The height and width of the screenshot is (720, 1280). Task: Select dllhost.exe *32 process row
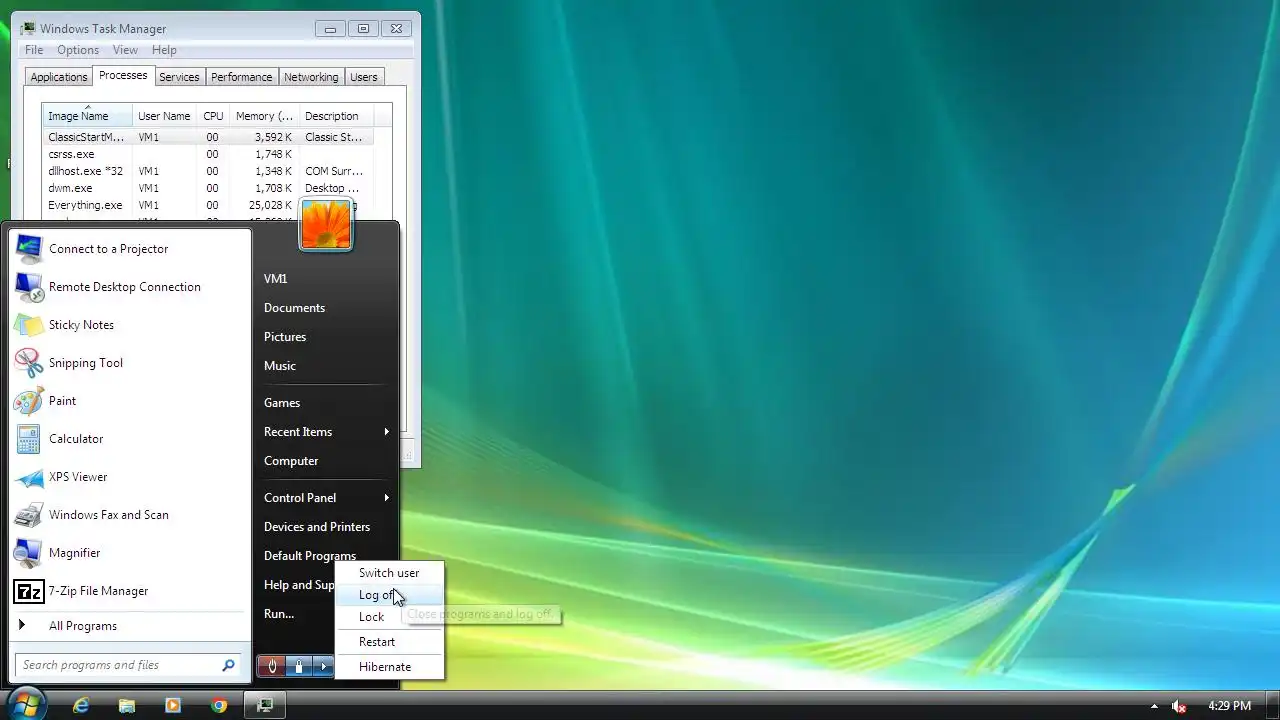[x=208, y=171]
